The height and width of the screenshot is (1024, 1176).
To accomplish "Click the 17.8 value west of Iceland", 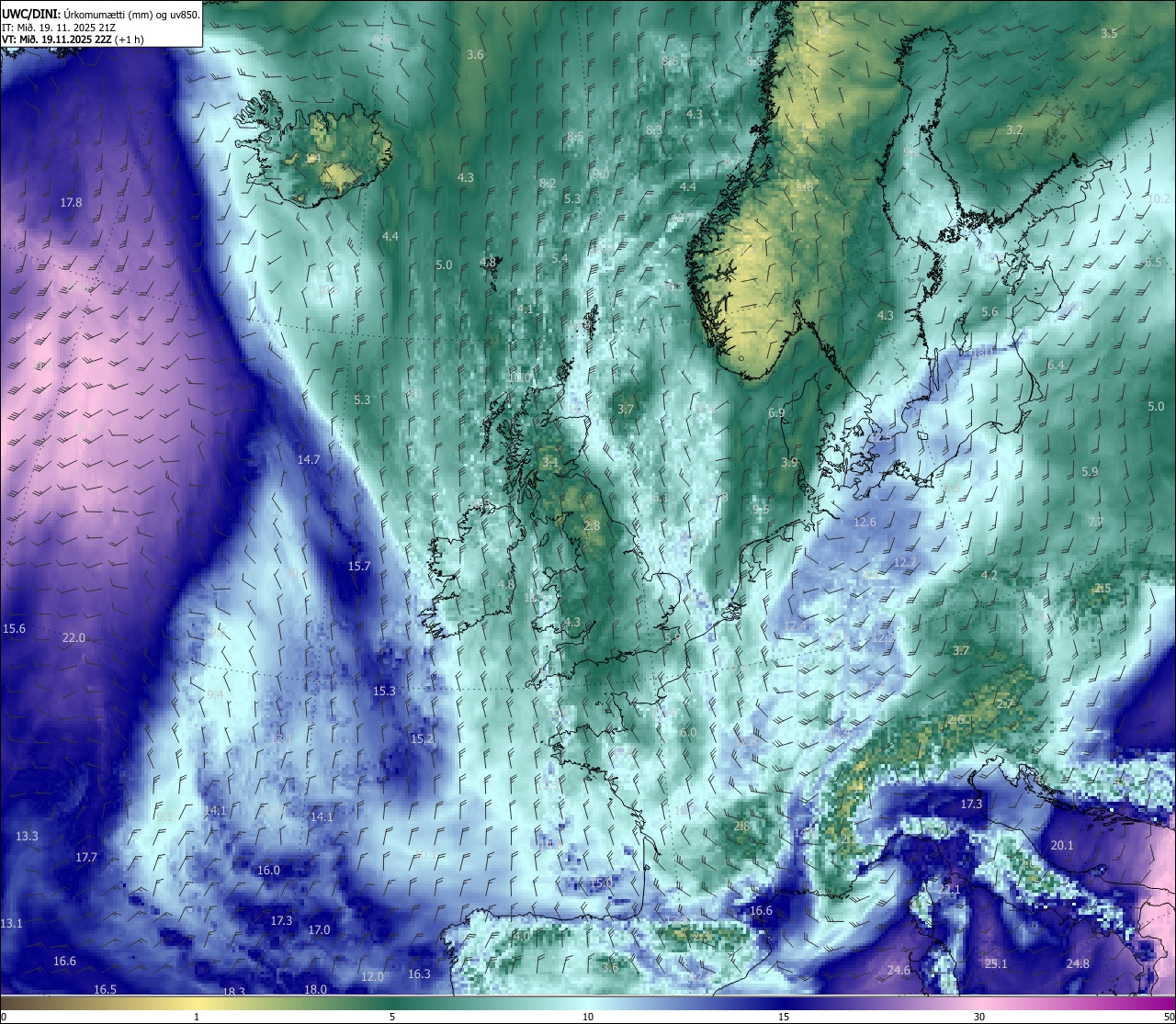I will [71, 202].
